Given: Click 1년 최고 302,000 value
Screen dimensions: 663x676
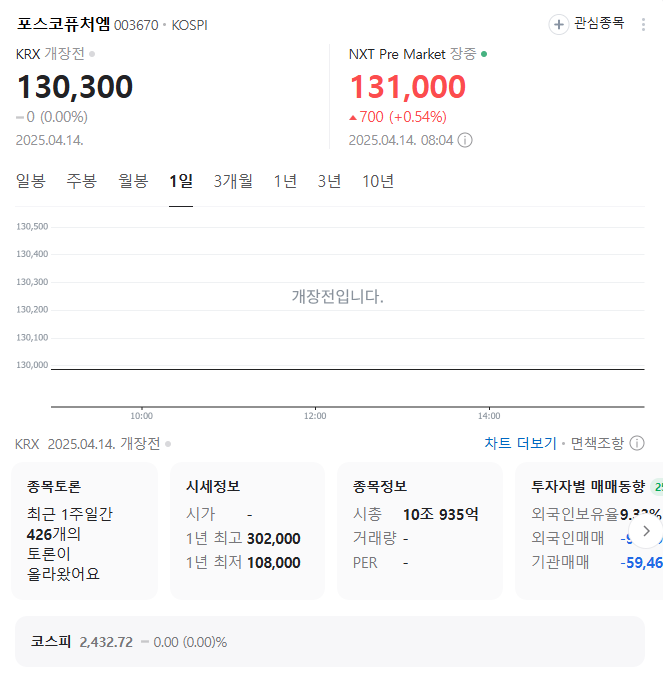Looking at the screenshot, I should [x=273, y=538].
